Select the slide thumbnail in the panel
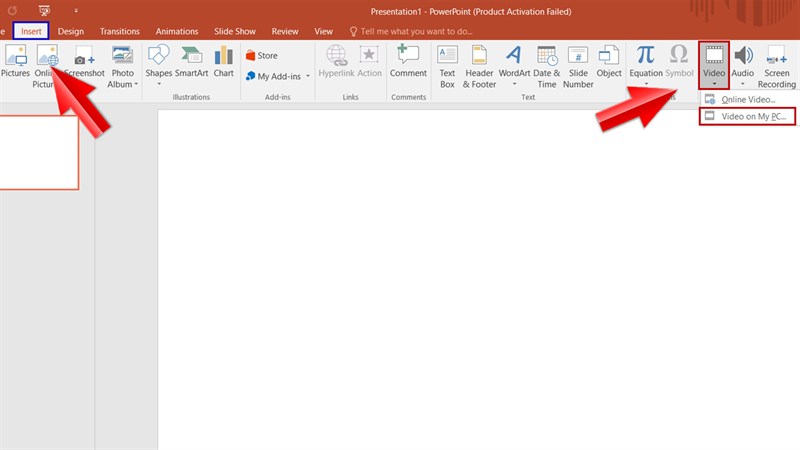The height and width of the screenshot is (450, 800). (x=39, y=153)
